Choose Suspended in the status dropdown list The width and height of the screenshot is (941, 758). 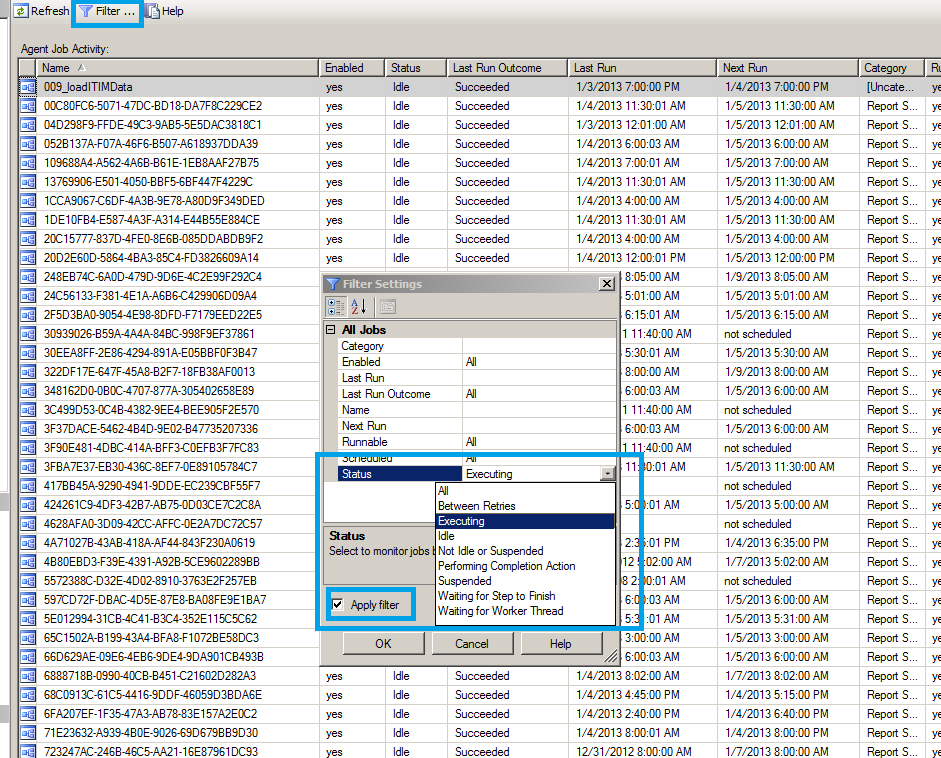[464, 581]
